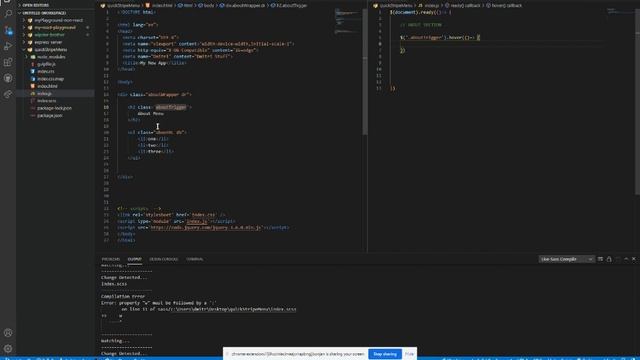Open package.json in explorer
This screenshot has height=360, width=640.
click(x=49, y=116)
